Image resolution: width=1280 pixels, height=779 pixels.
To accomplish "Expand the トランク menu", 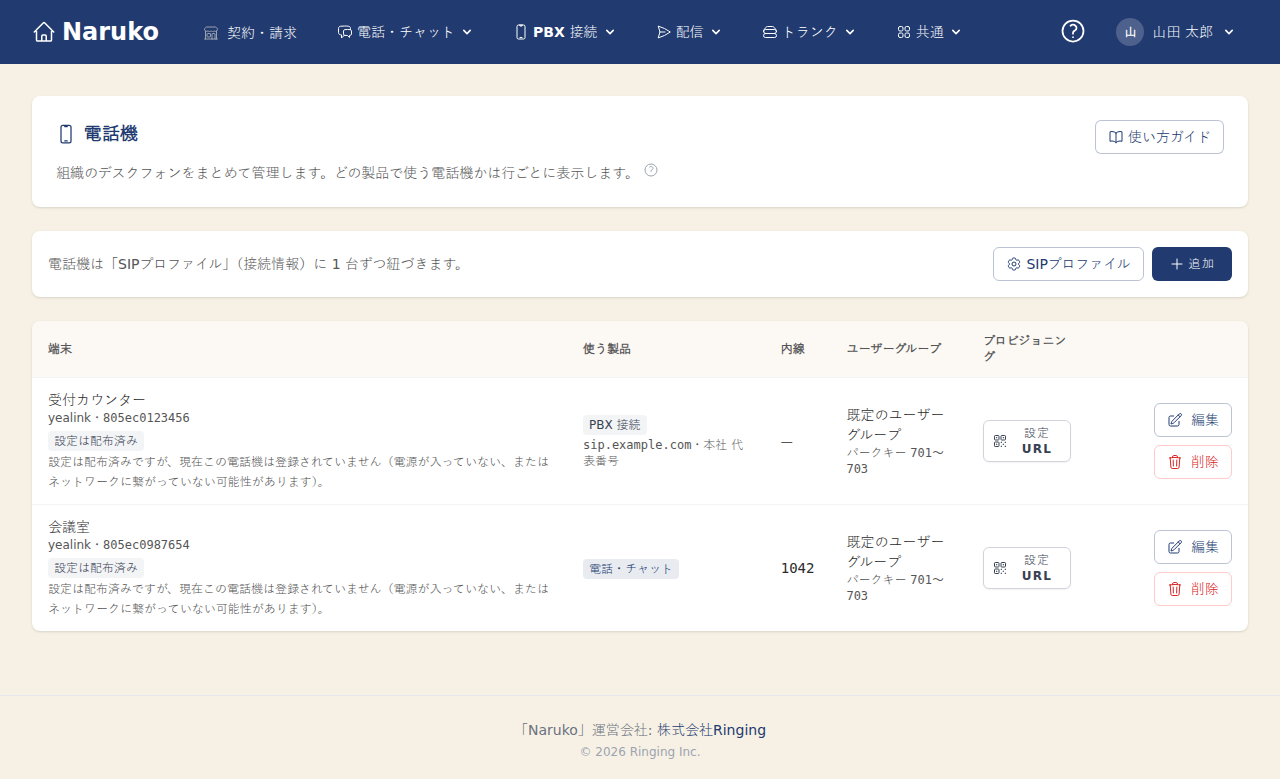I will [x=809, y=32].
